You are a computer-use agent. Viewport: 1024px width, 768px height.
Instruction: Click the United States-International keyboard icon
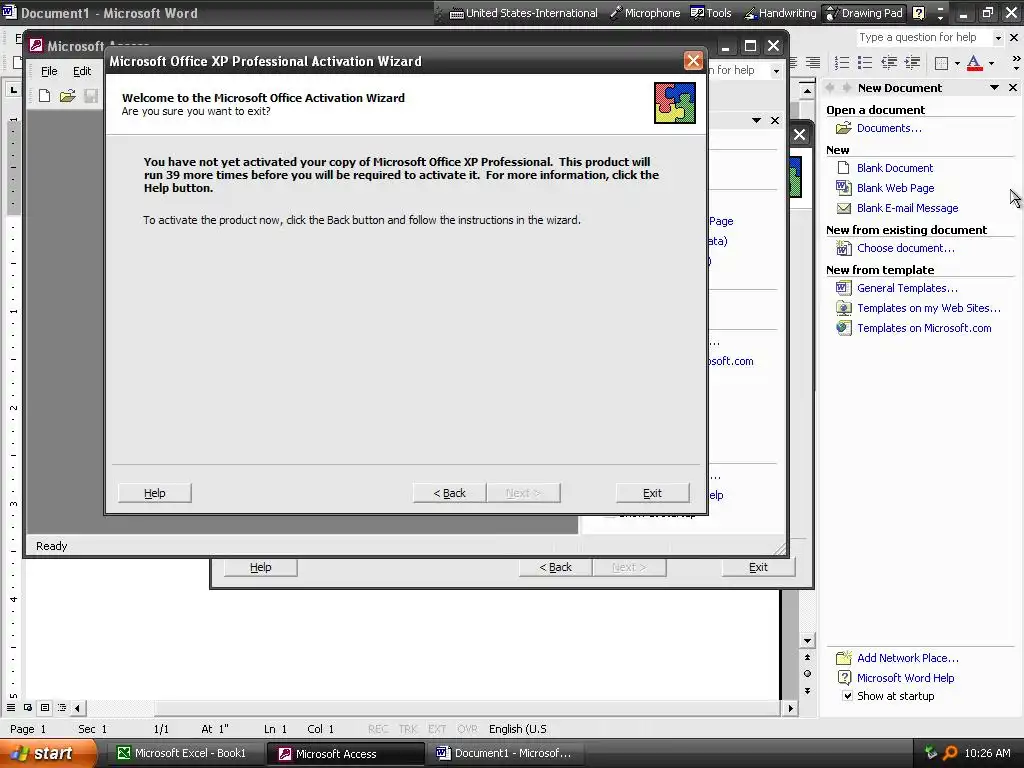point(456,13)
